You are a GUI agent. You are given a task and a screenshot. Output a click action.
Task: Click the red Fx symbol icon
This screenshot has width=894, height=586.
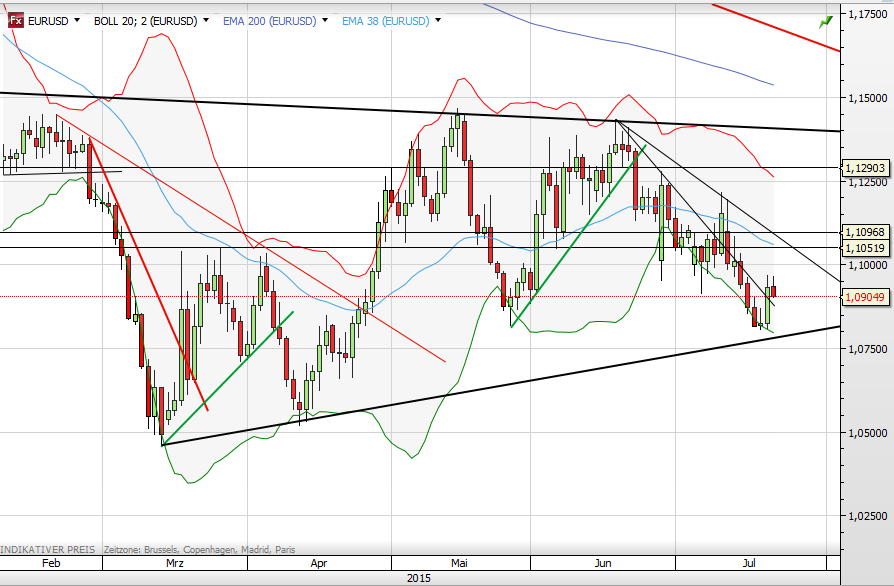click(x=16, y=20)
